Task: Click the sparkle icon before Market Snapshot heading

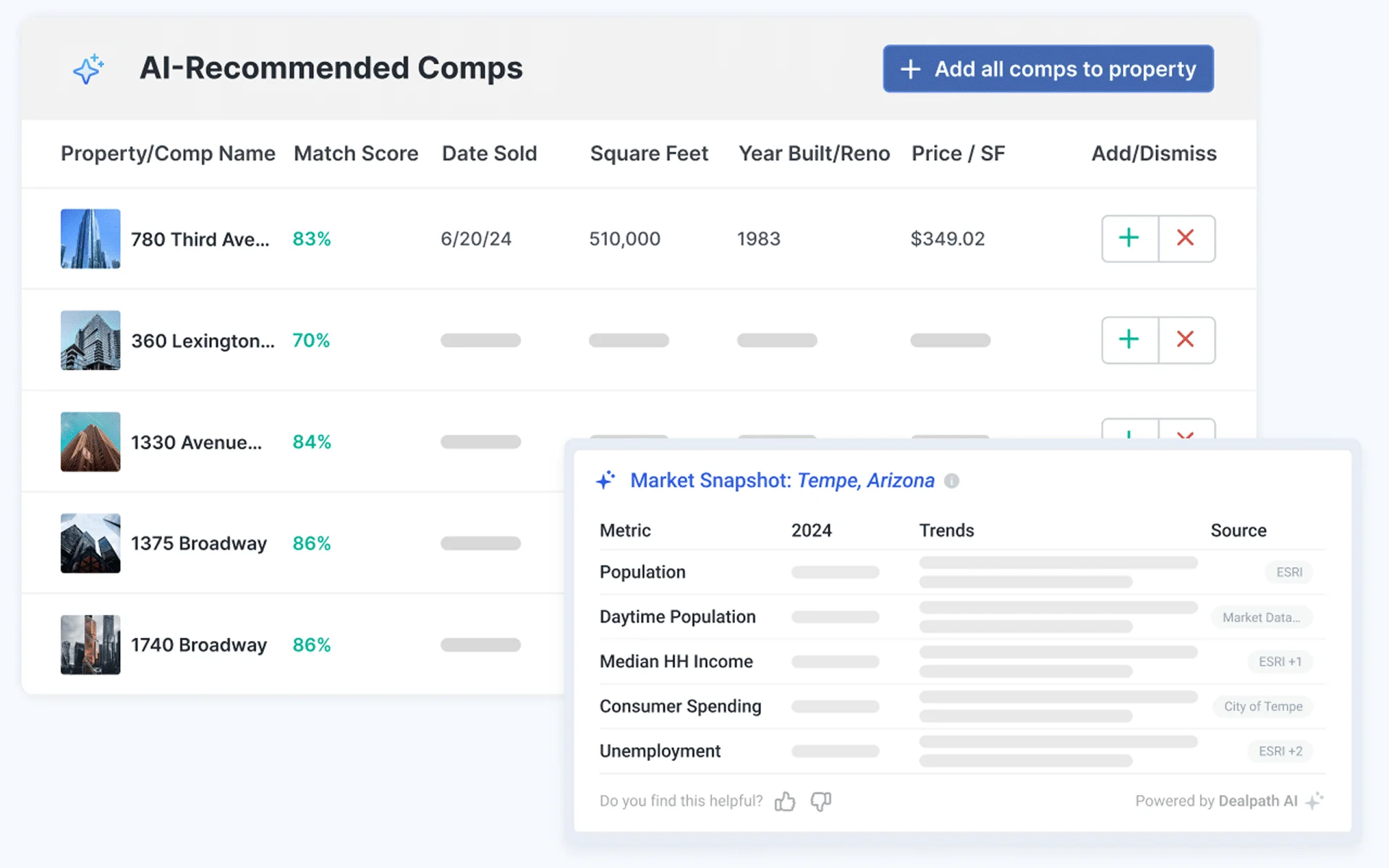Action: (606, 479)
